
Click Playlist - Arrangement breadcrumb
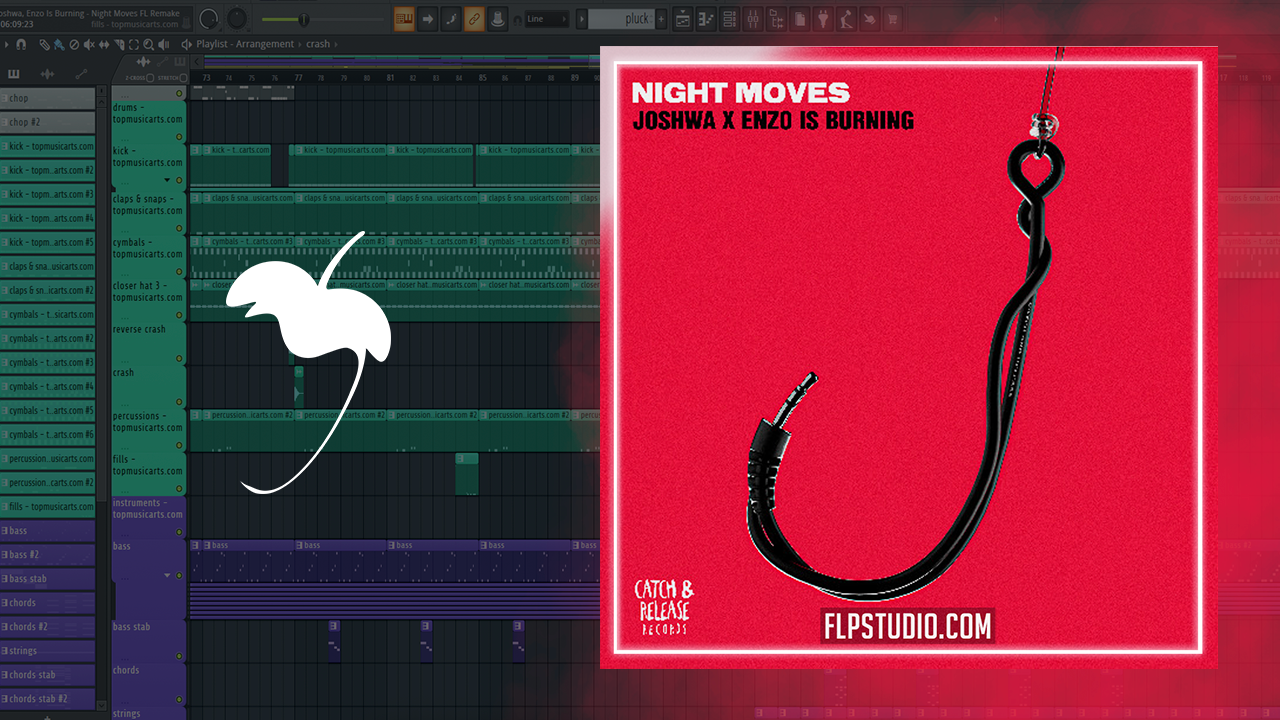pyautogui.click(x=245, y=44)
